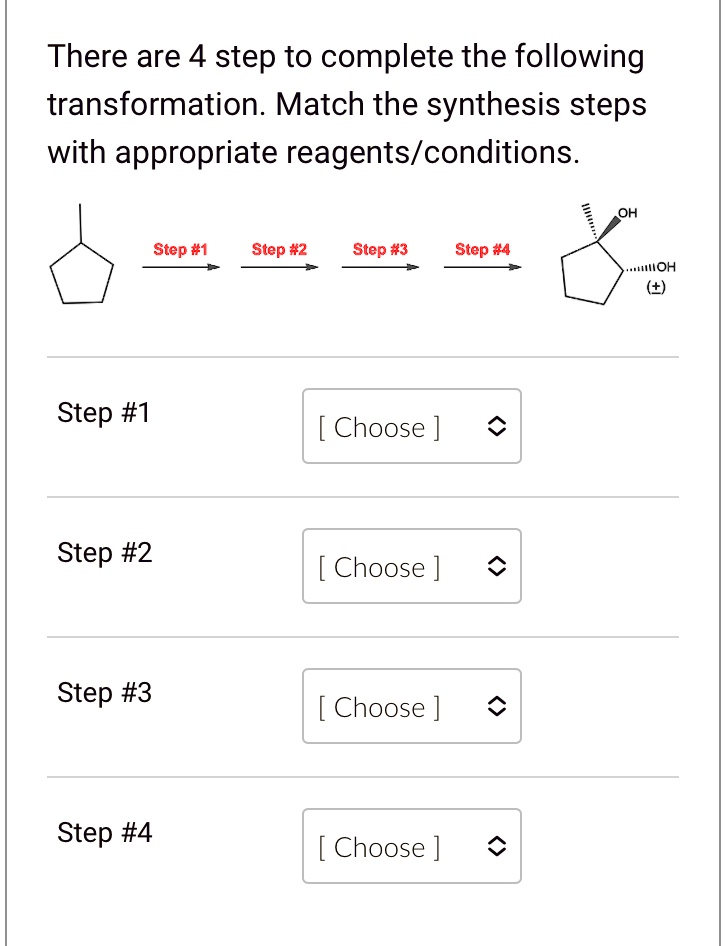Click the Step #1 dropdown chevron arrows
This screenshot has width=725, height=946.
coord(495,427)
